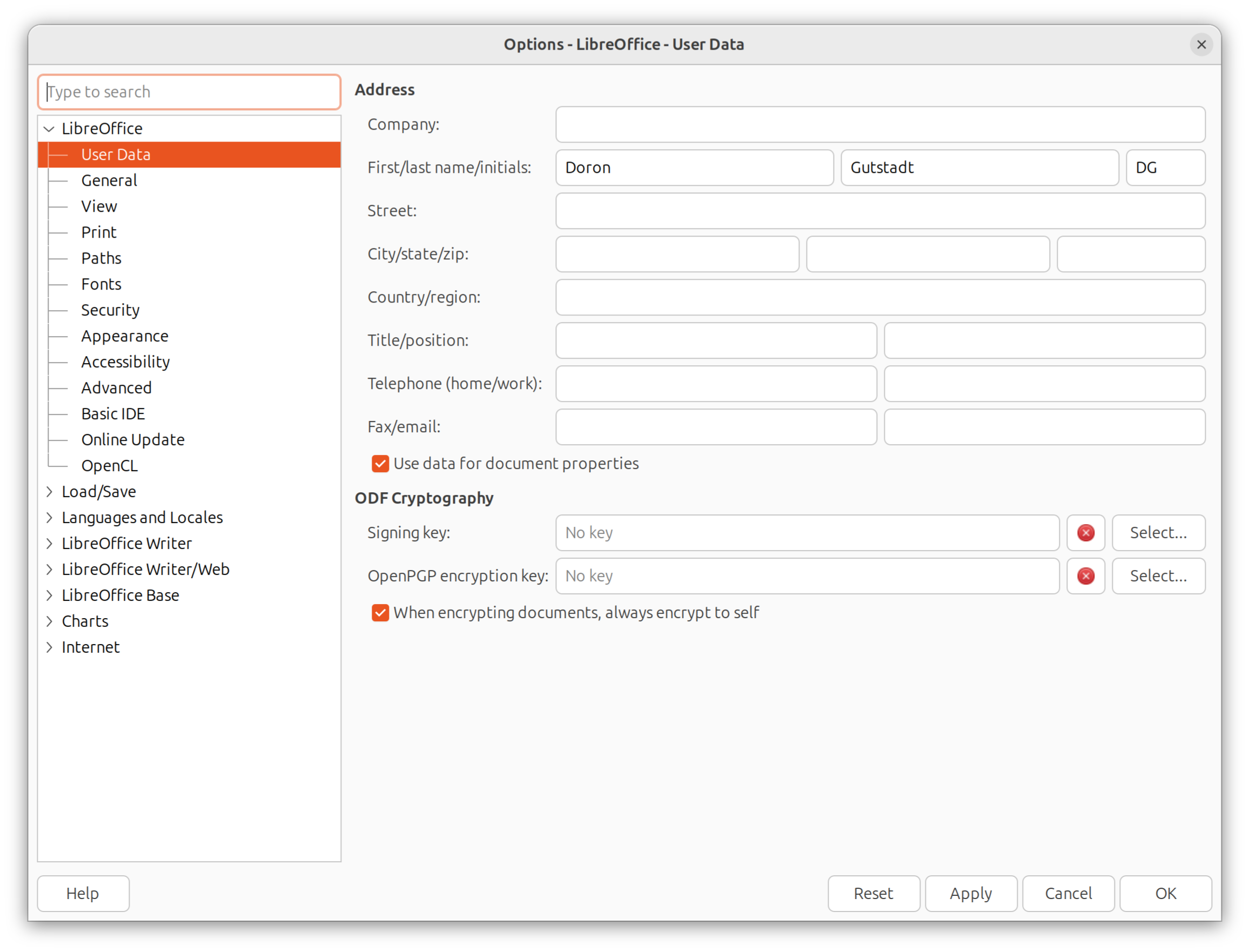
Task: Close the Options dialog with X button
Action: click(1201, 44)
